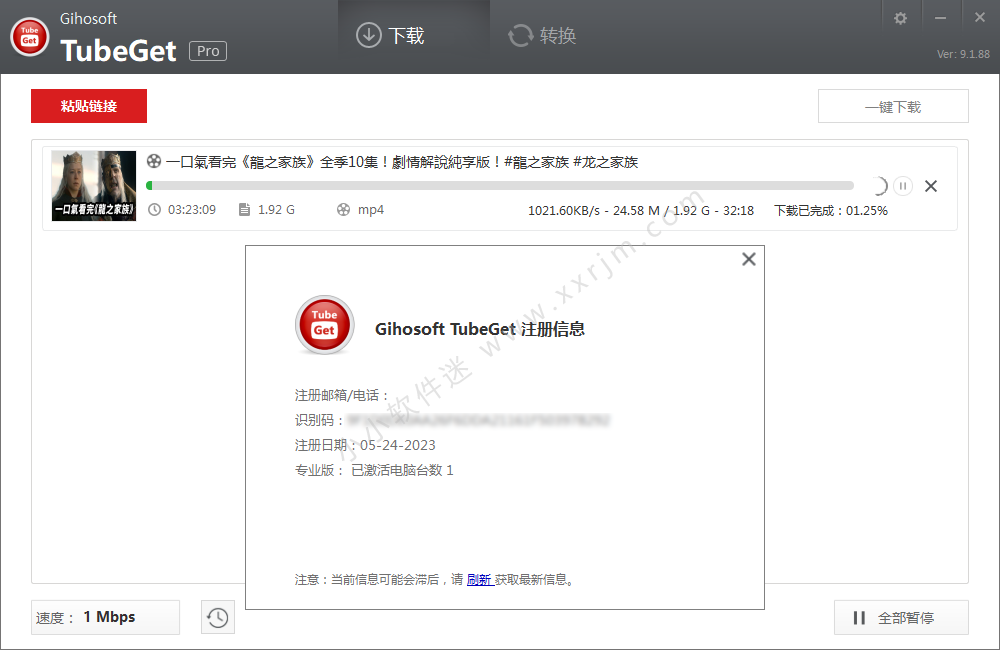Click the 下载已完成：01.25% status text

(x=830, y=211)
